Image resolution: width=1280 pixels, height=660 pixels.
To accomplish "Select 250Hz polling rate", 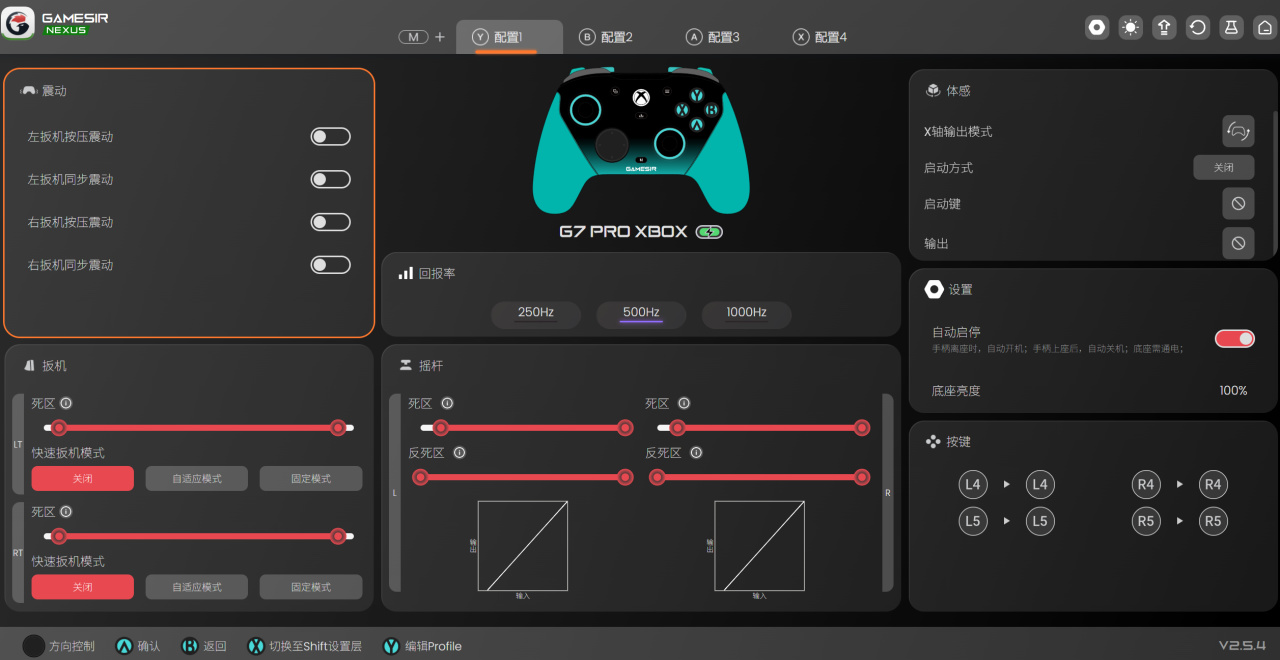I will coord(536,314).
